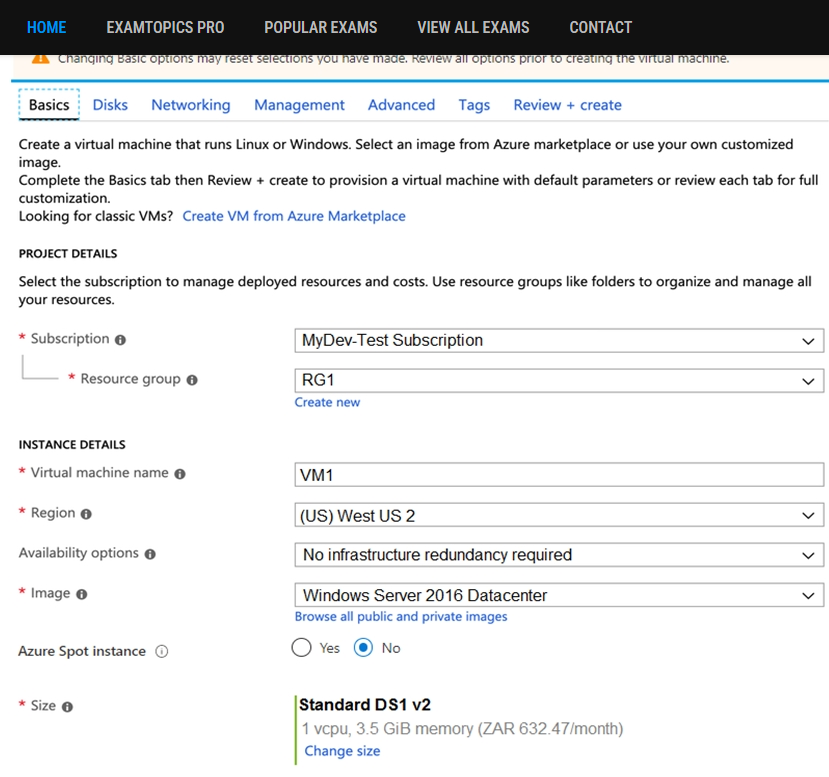
Task: Switch to the Management tab
Action: point(299,105)
